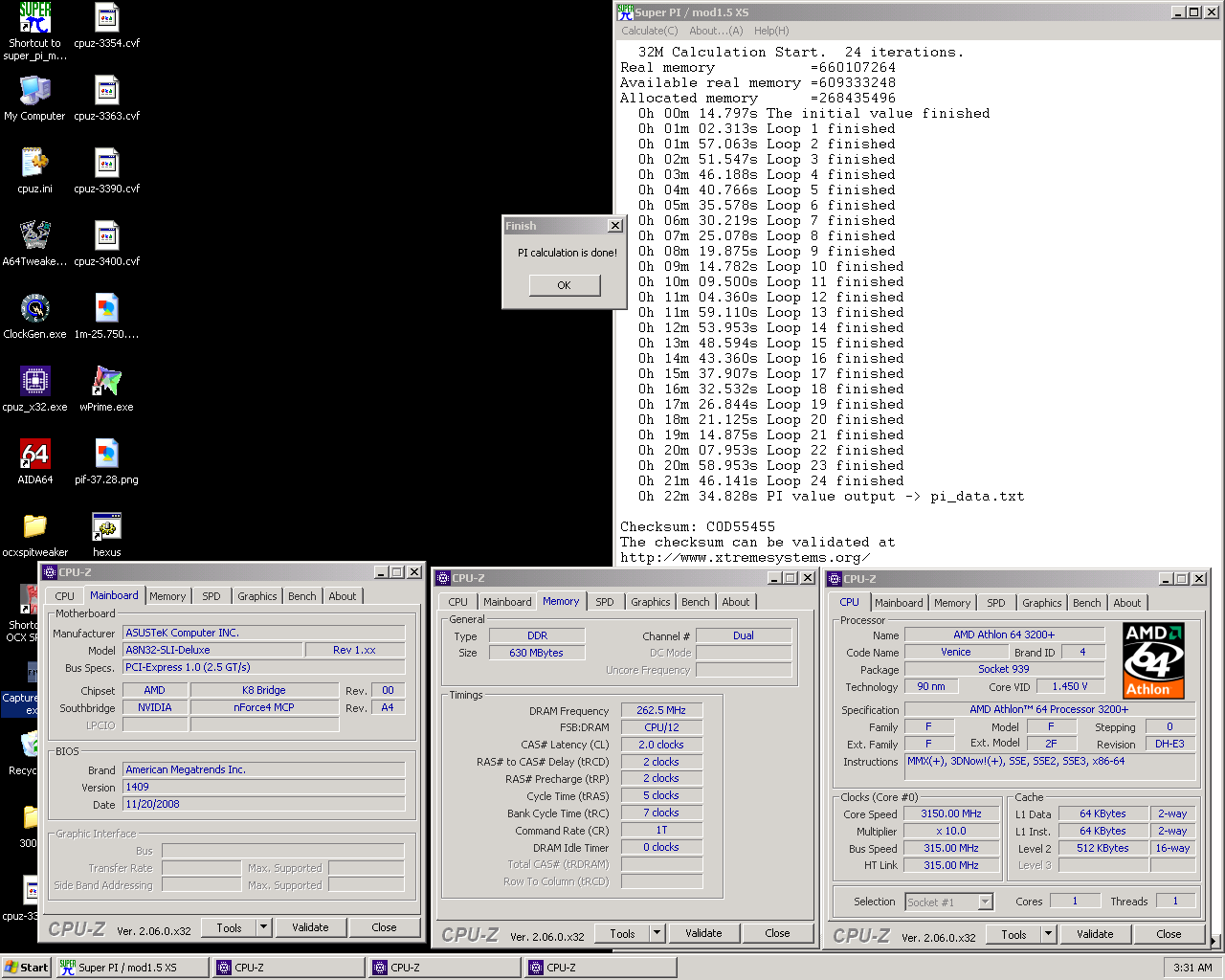Click the Mainboard CPU-Z window title icon

click(x=50, y=572)
